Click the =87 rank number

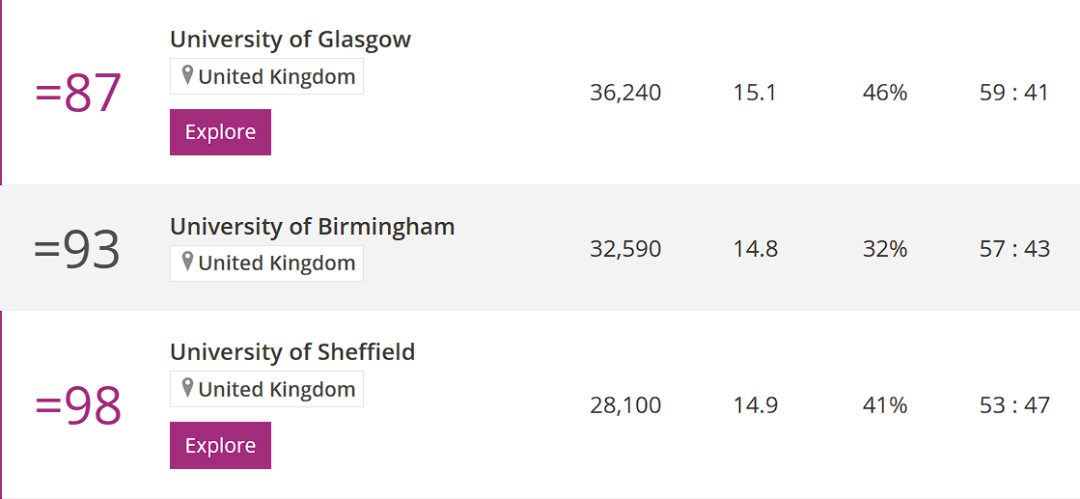click(78, 93)
